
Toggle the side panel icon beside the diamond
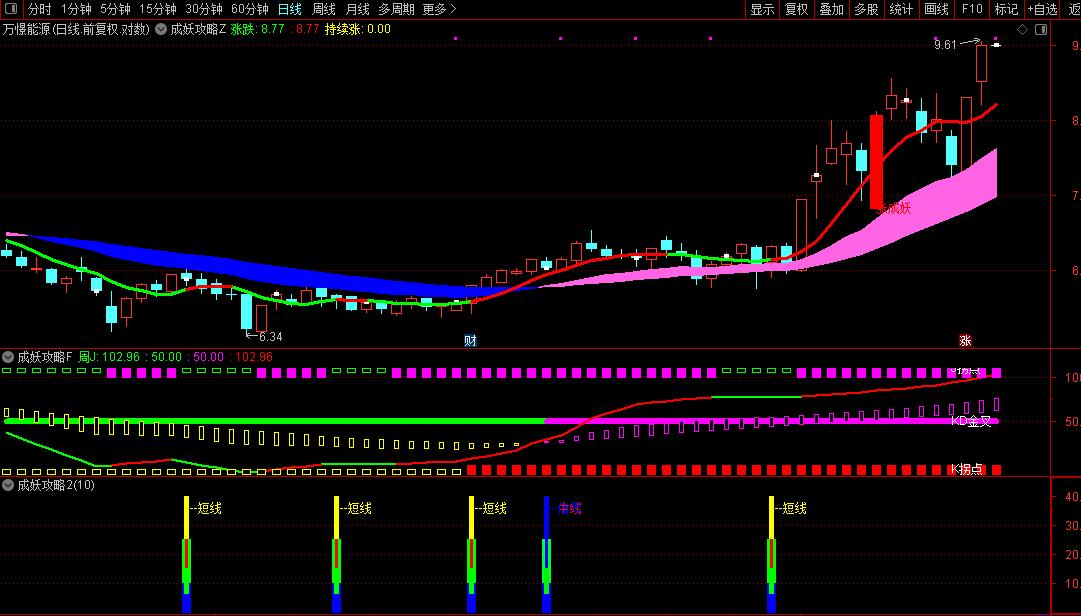coord(1041,30)
